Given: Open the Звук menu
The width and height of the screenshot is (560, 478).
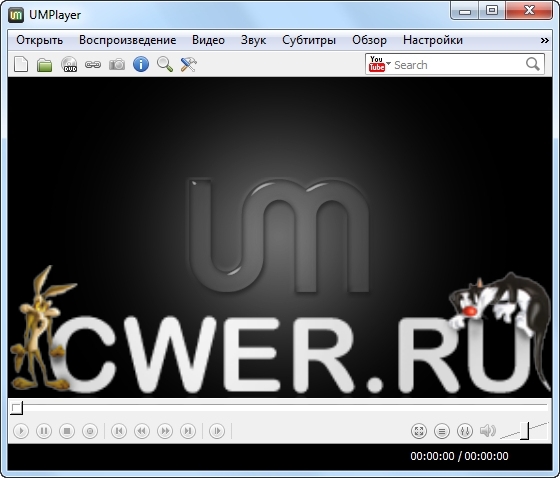Looking at the screenshot, I should [x=253, y=40].
